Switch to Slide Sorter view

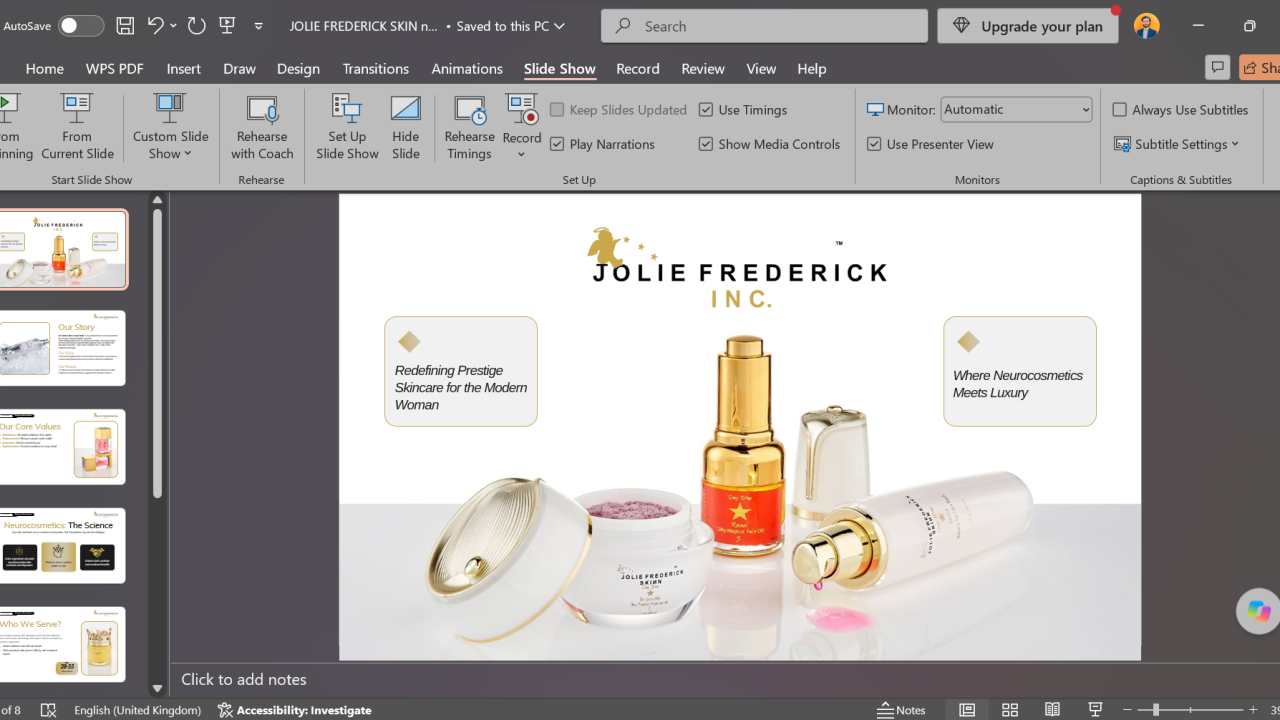coord(1010,710)
